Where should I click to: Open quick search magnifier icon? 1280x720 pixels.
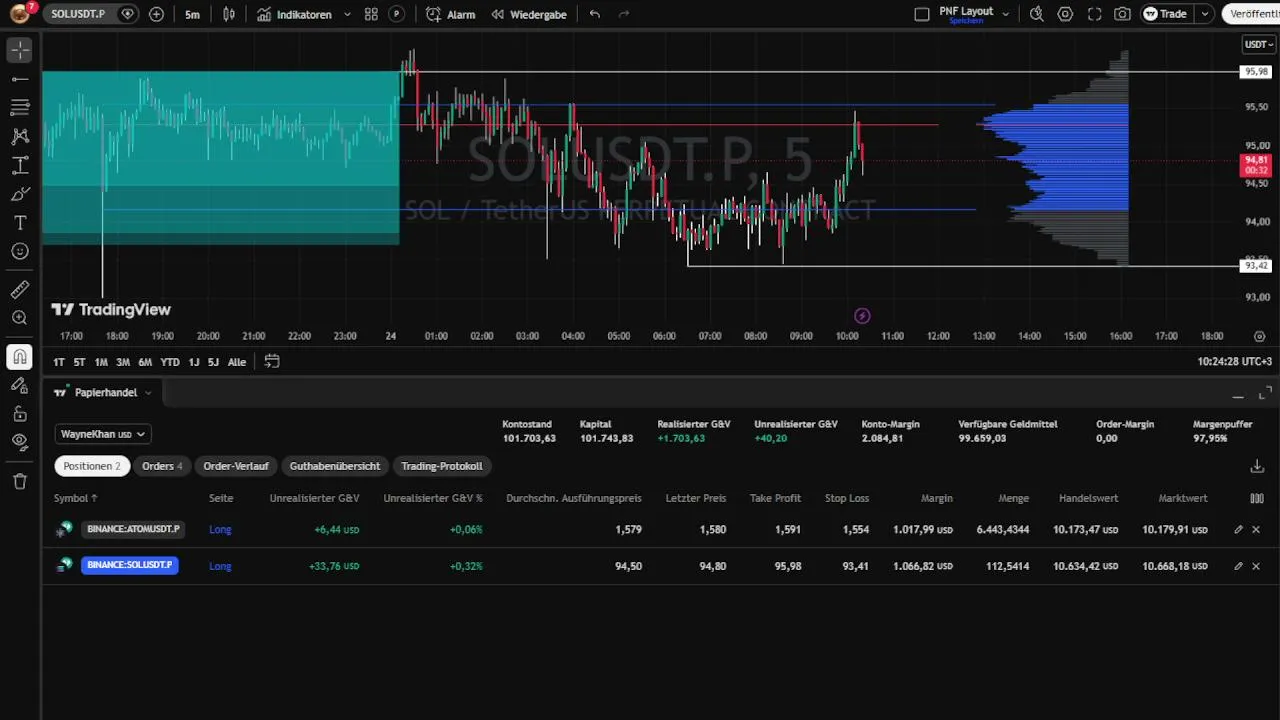coord(1036,14)
